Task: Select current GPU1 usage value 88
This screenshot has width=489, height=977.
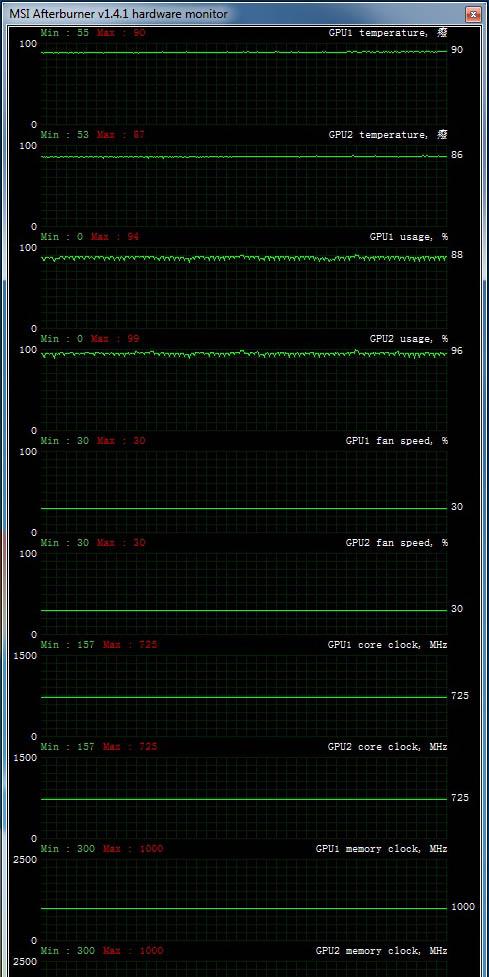Action: pyautogui.click(x=457, y=255)
